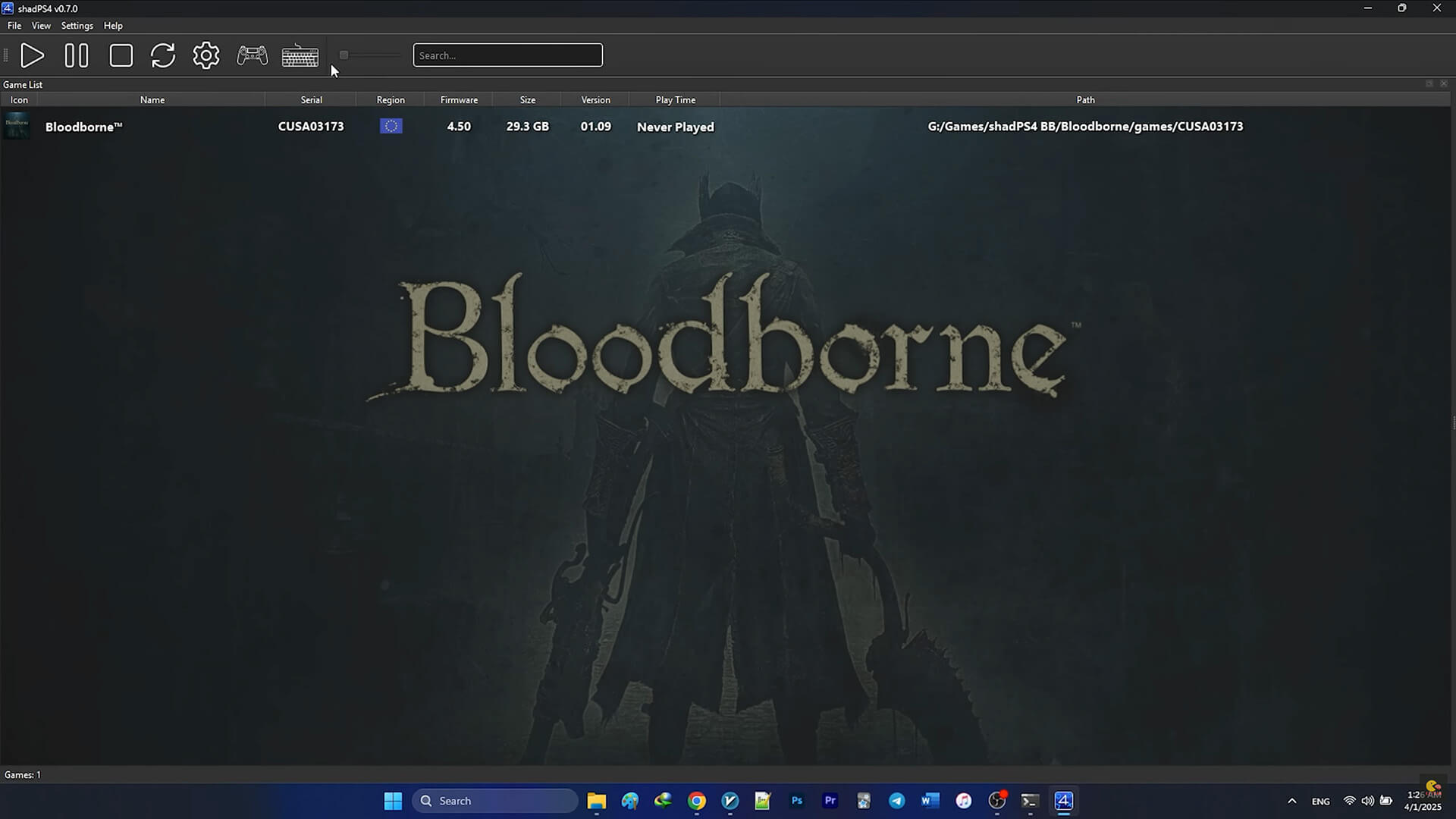The image size is (1456, 819).
Task: Adjust the icon size slider
Action: [x=344, y=55]
